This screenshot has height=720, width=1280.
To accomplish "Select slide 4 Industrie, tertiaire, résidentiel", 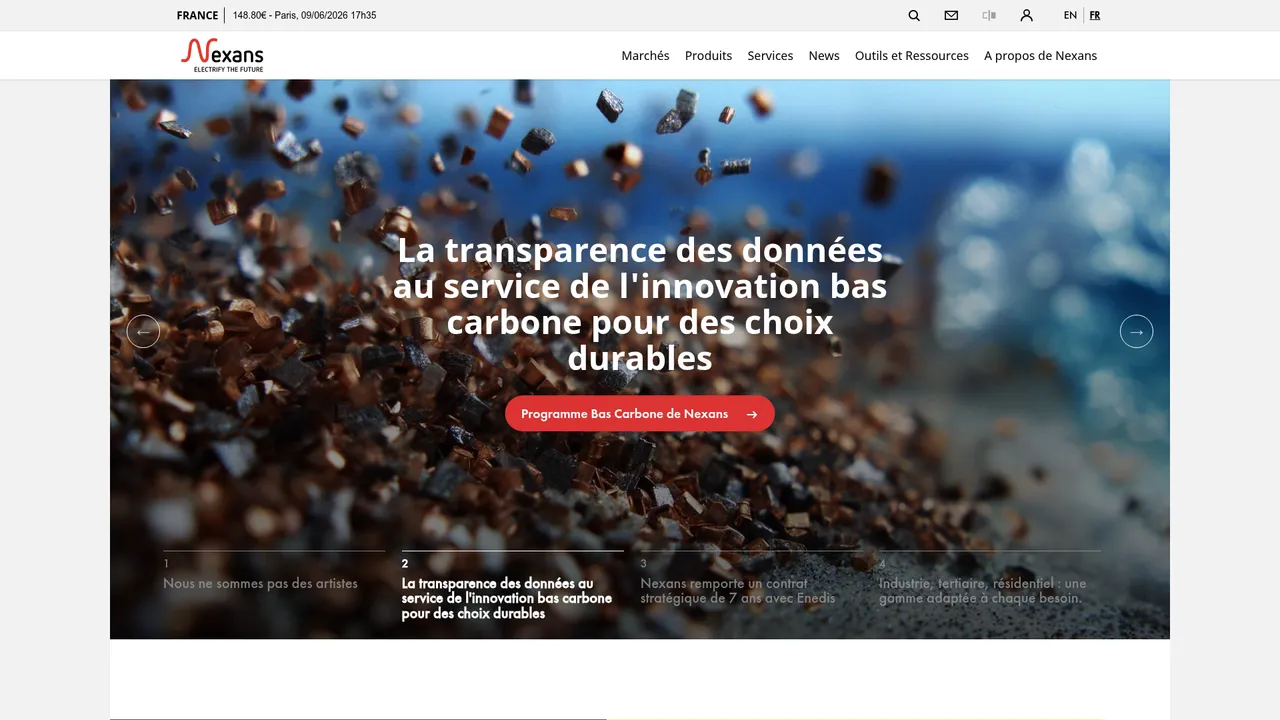I will pos(989,580).
